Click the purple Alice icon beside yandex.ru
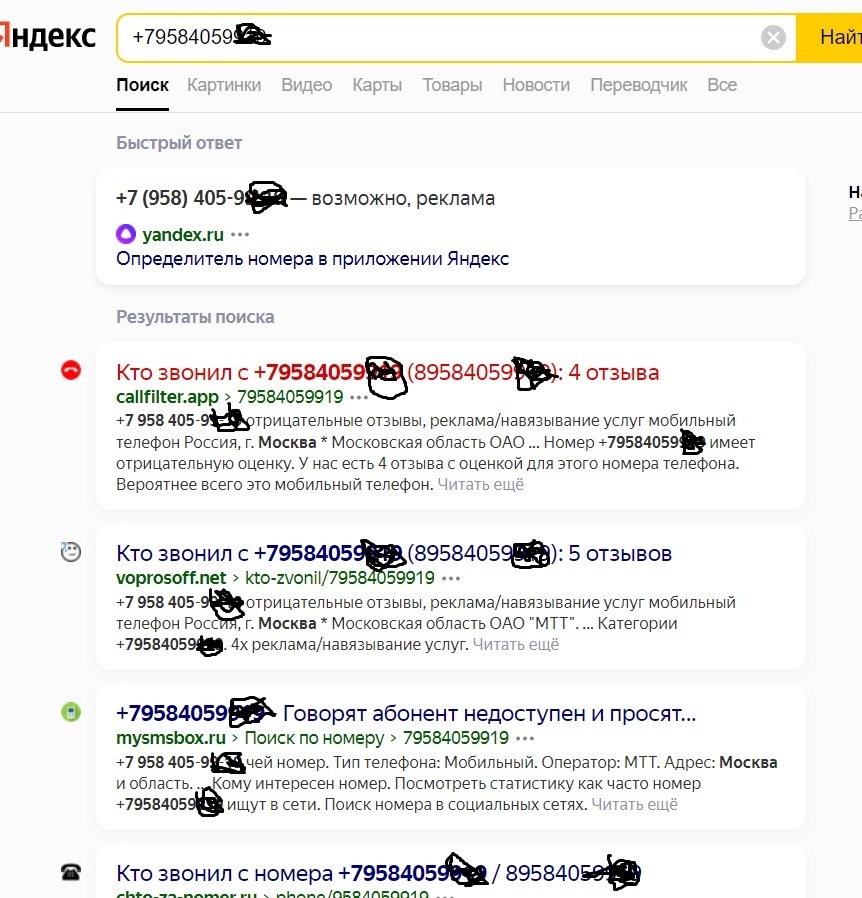The height and width of the screenshot is (898, 862). click(126, 235)
